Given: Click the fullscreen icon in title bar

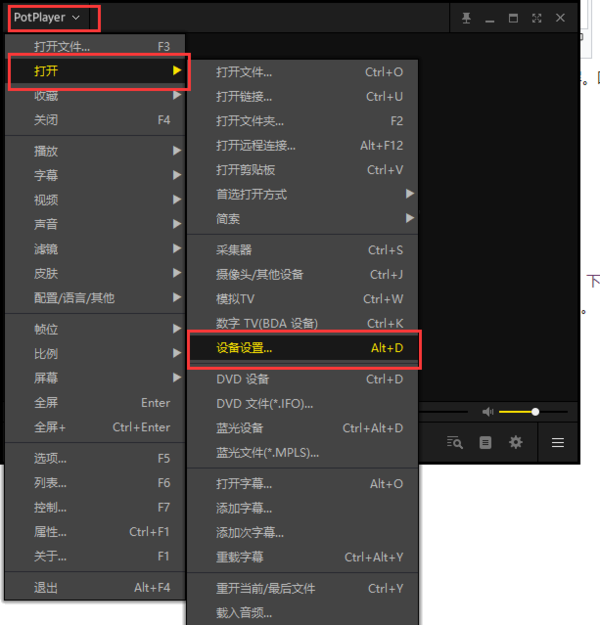Looking at the screenshot, I should (x=537, y=18).
